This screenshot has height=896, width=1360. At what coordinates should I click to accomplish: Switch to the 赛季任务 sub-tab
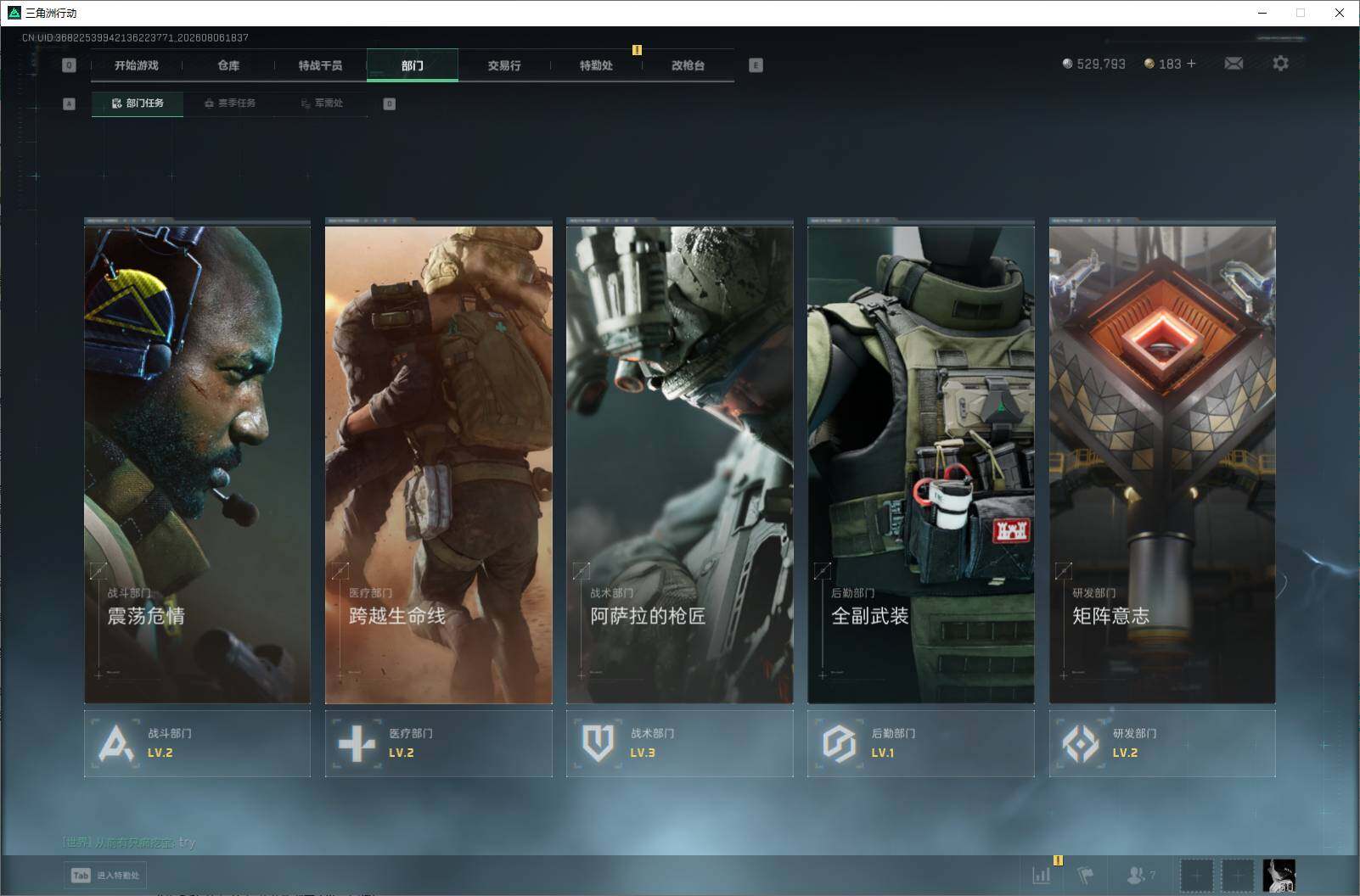tap(229, 104)
